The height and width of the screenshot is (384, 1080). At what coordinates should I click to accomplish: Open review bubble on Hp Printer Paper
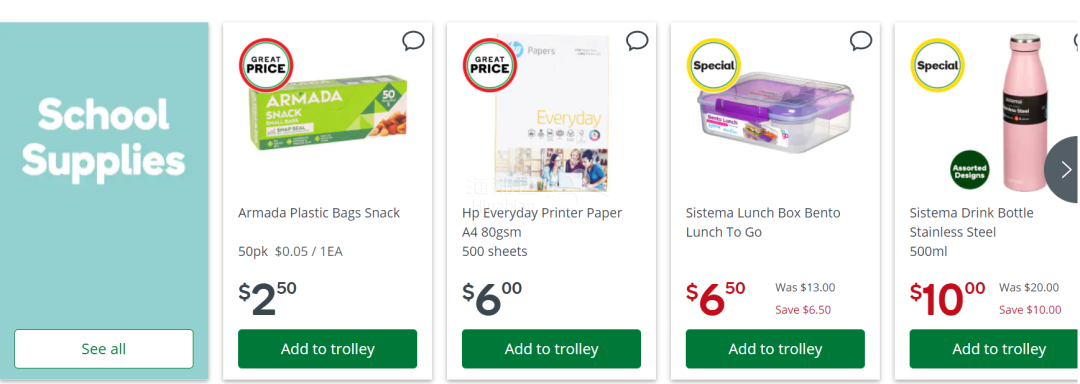point(637,41)
